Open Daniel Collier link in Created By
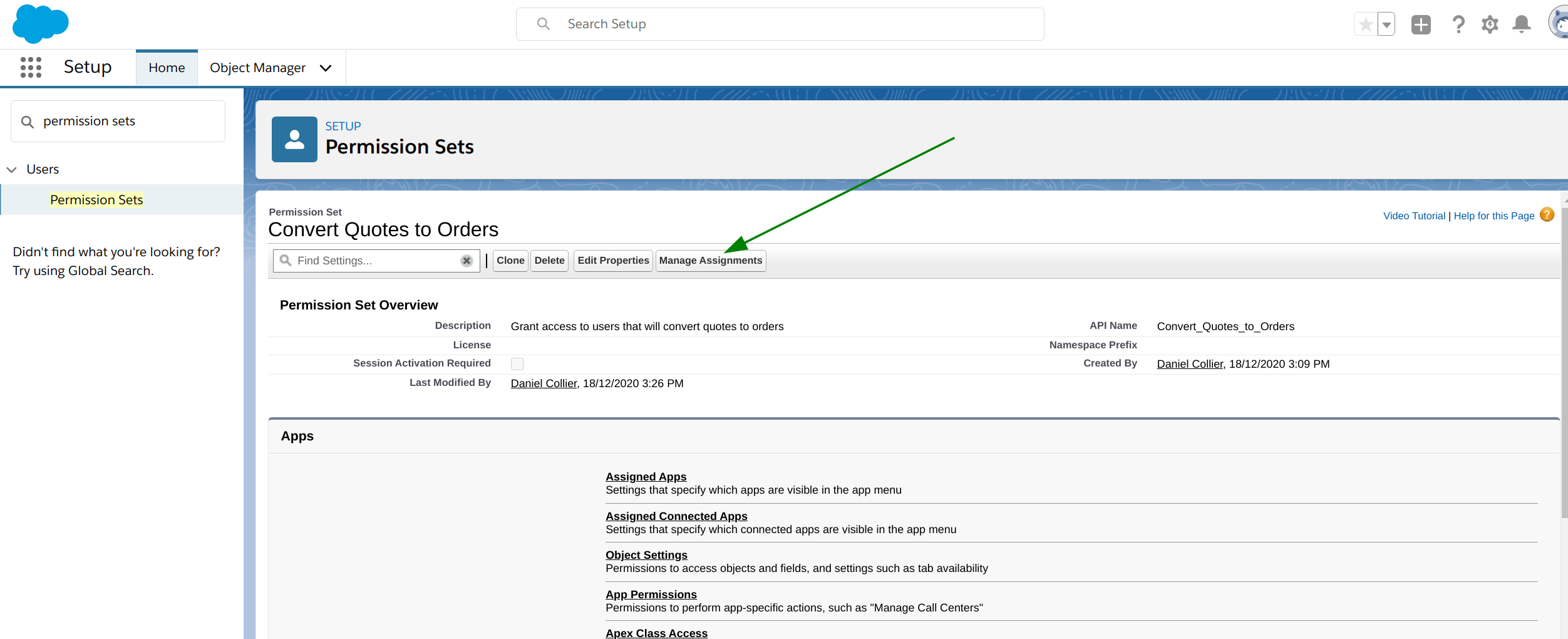Viewport: 1568px width, 639px height. (x=1190, y=364)
